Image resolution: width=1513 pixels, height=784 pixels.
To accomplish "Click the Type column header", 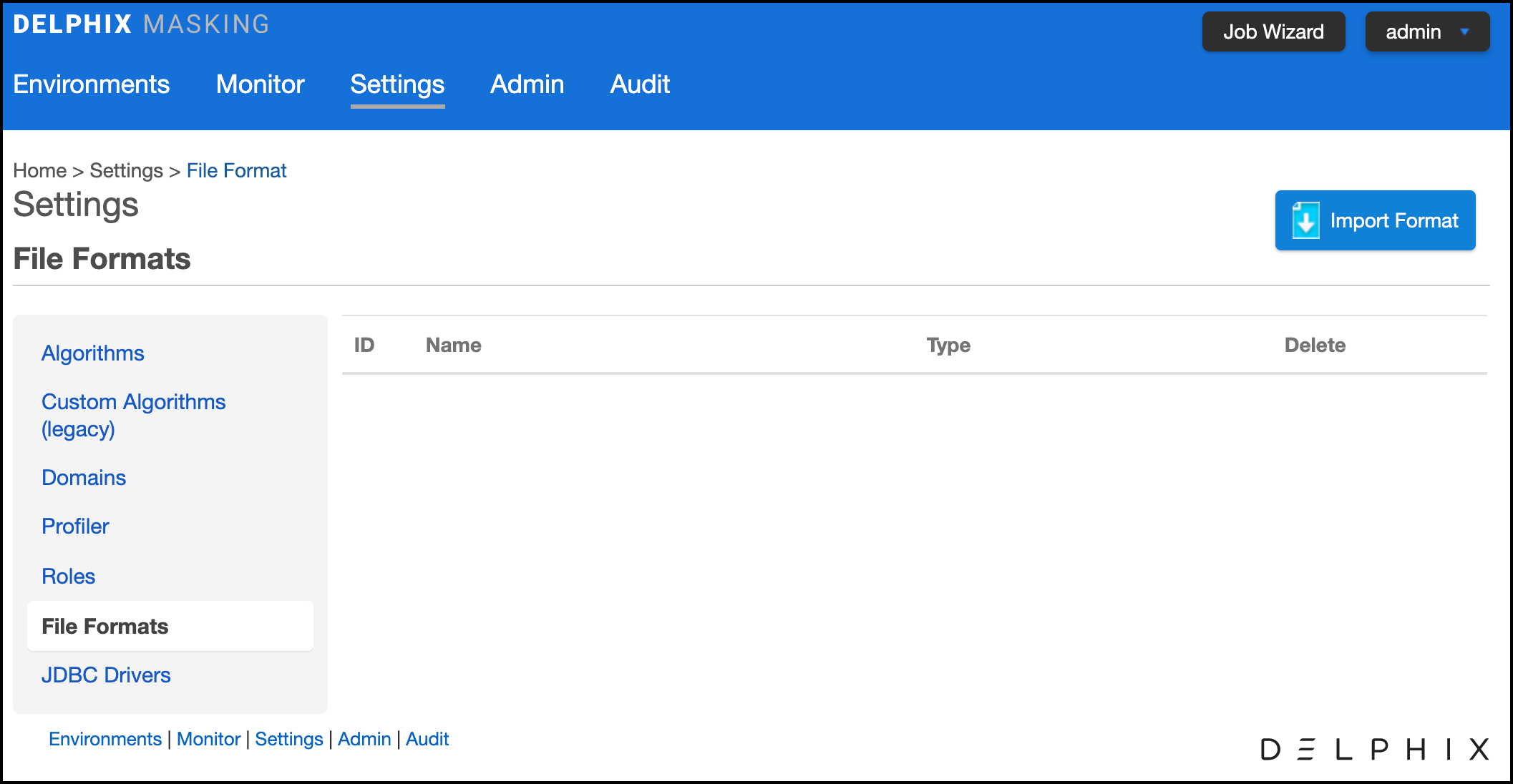I will (x=948, y=346).
